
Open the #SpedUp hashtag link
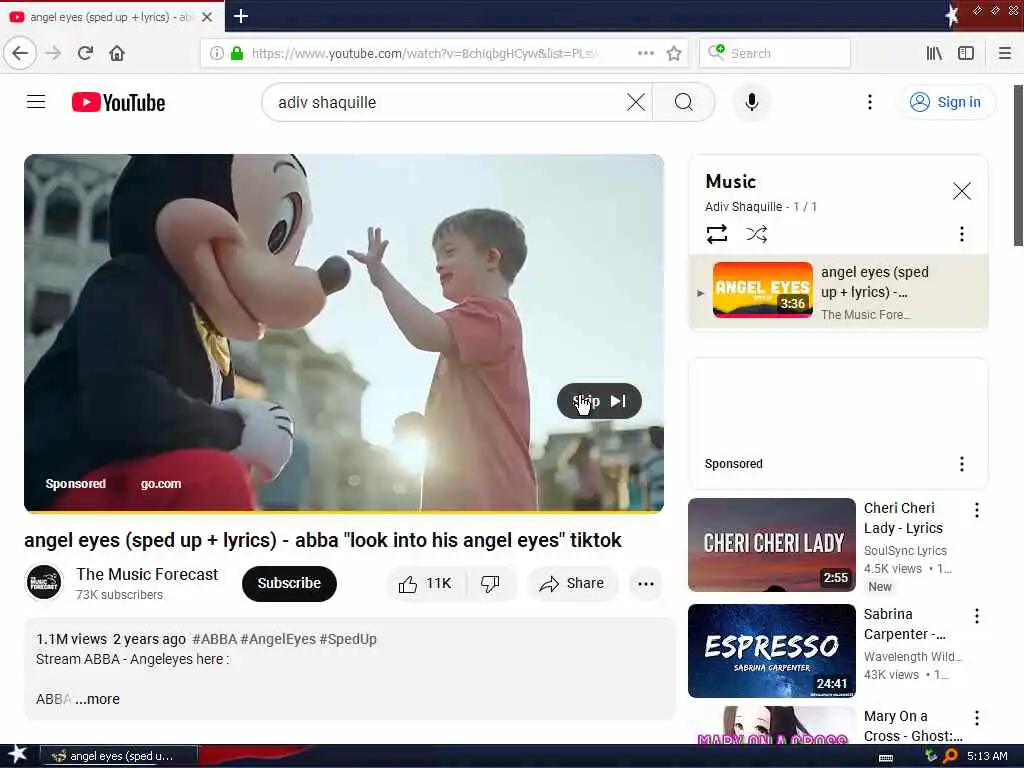tap(348, 639)
